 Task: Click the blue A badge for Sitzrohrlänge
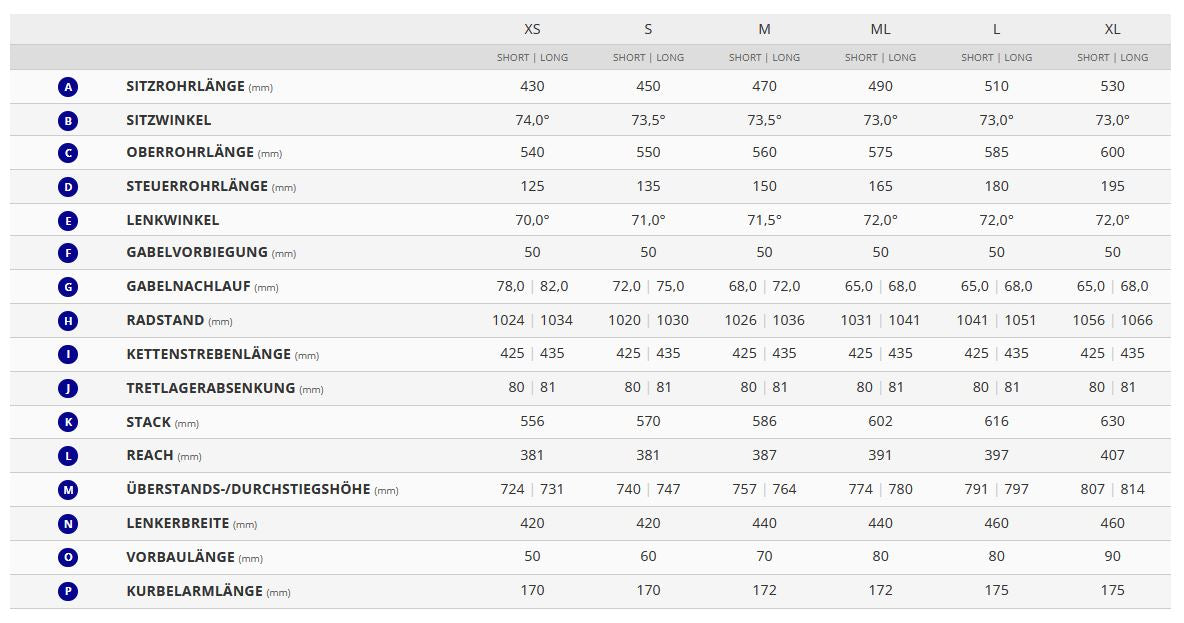pyautogui.click(x=68, y=87)
